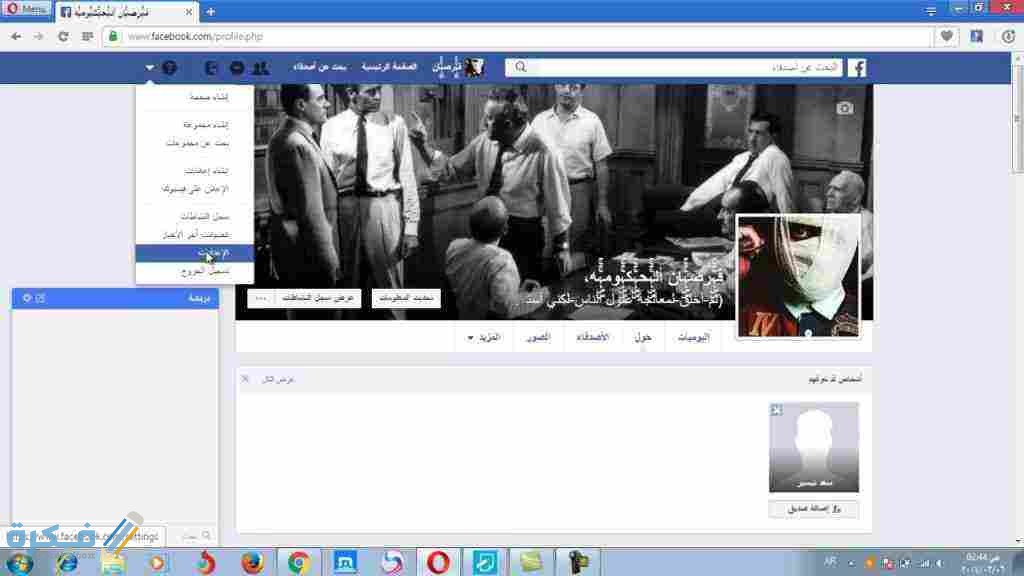The width and height of the screenshot is (1024, 576).
Task: Select بحث عن مجموعات in the account menu
Action: (198, 142)
